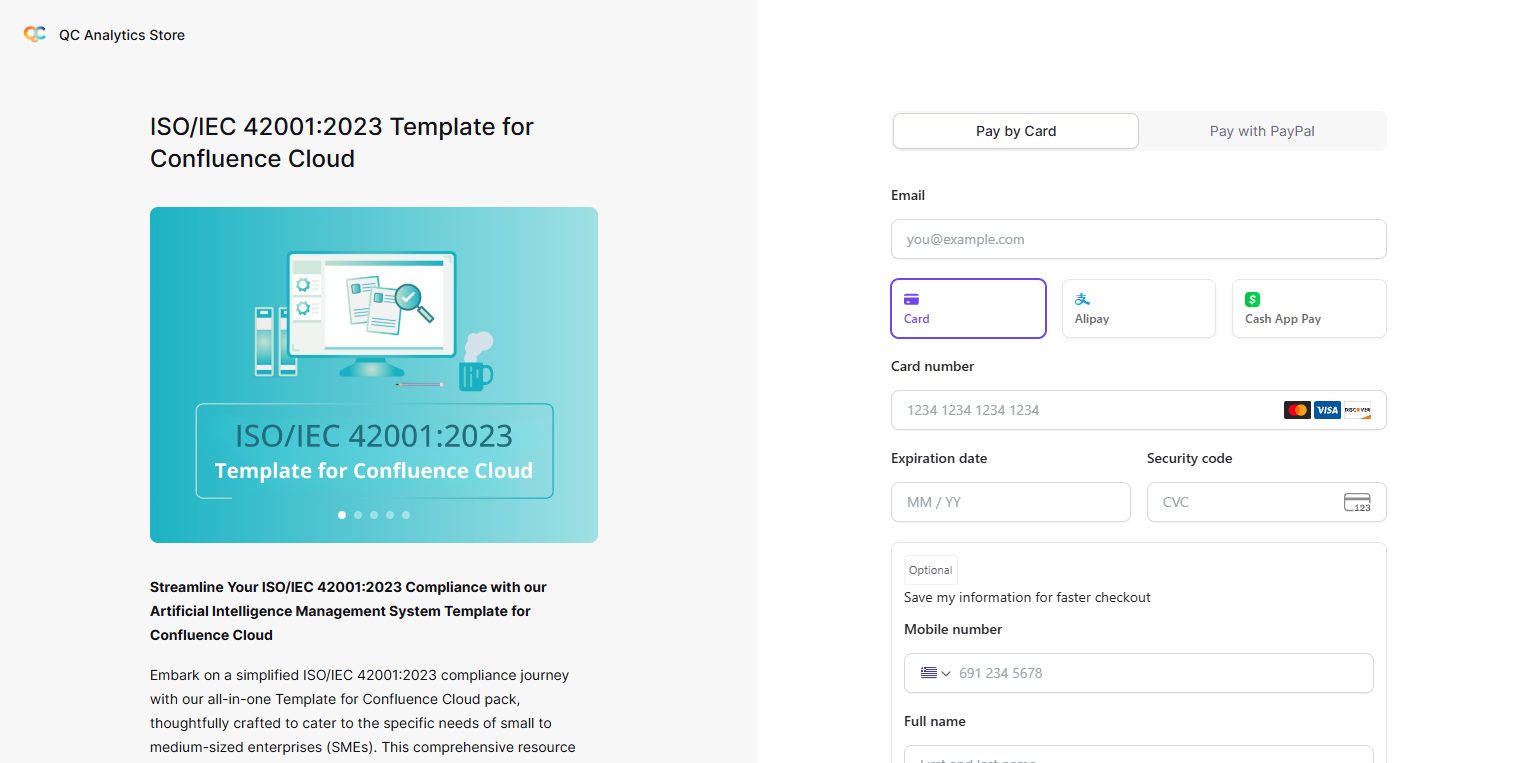Click the Mastercard logo in card number field
1515x763 pixels.
click(x=1297, y=410)
